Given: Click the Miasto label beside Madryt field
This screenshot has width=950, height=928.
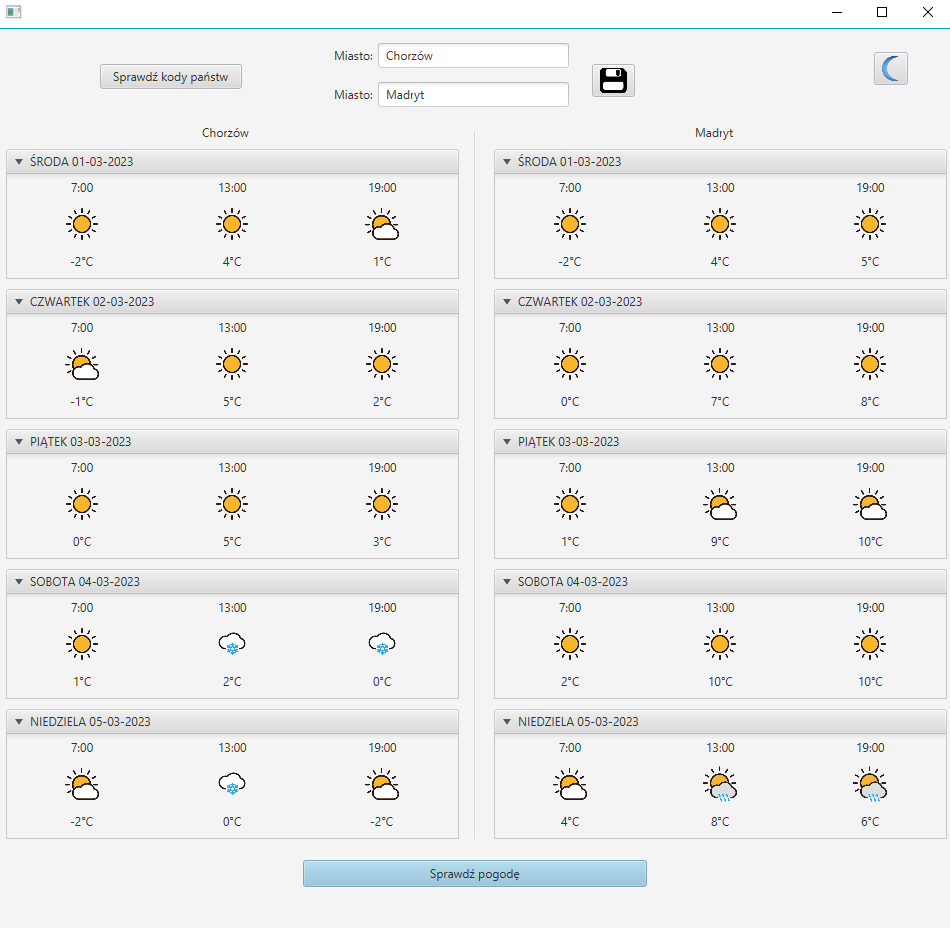Looking at the screenshot, I should (353, 94).
